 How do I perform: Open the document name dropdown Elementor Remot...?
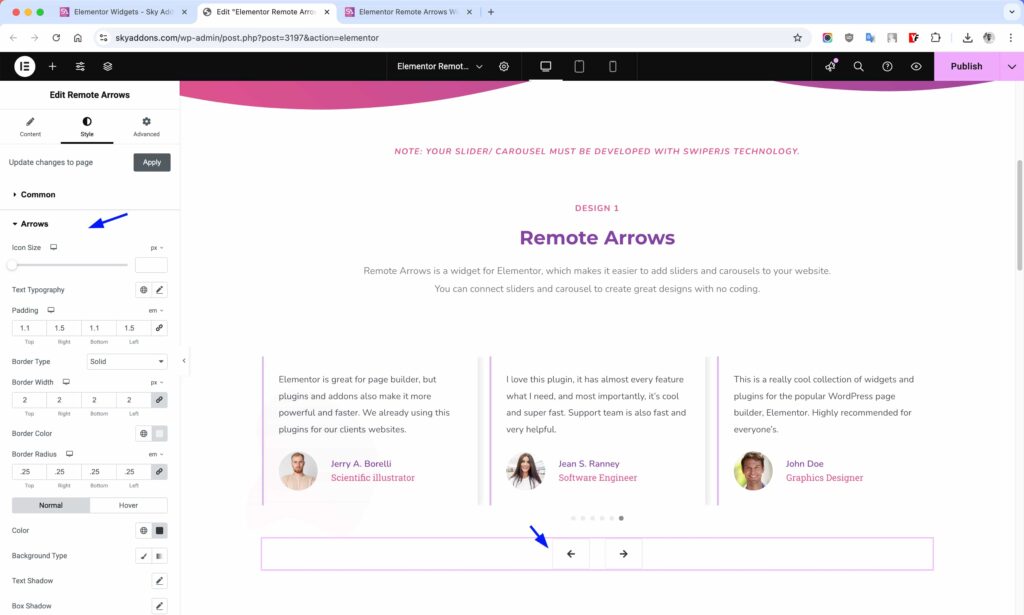(x=440, y=66)
